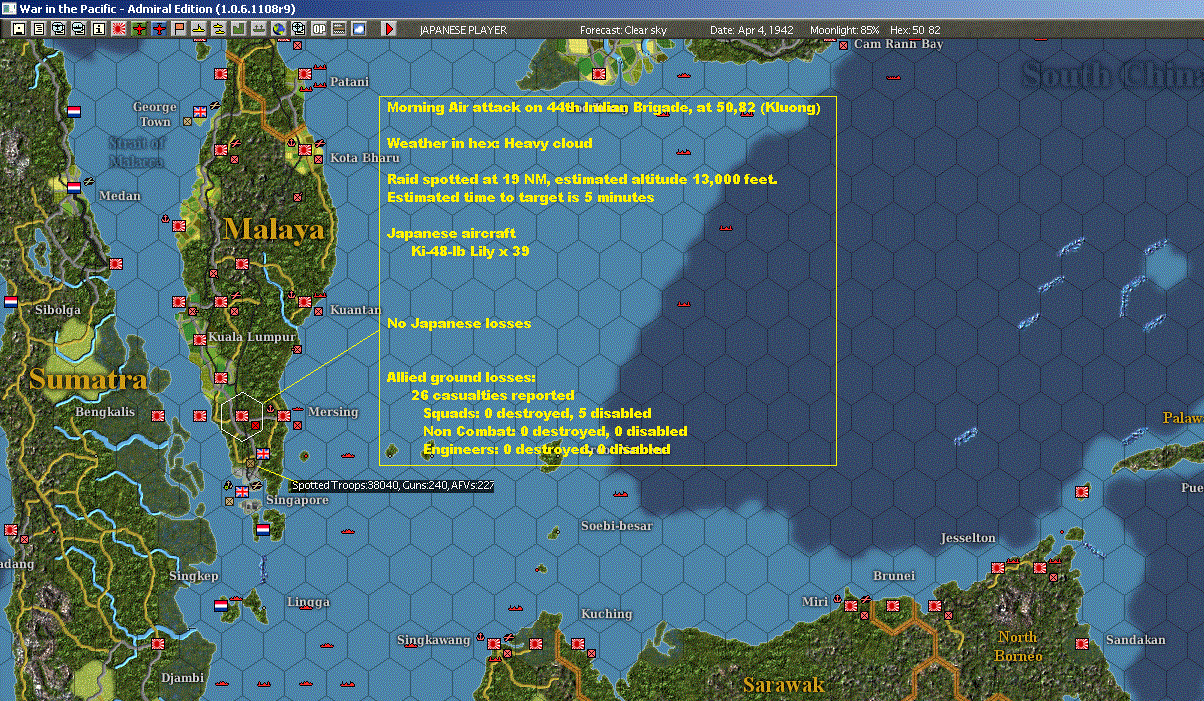Select British flag unit north of Singapore

click(262, 453)
